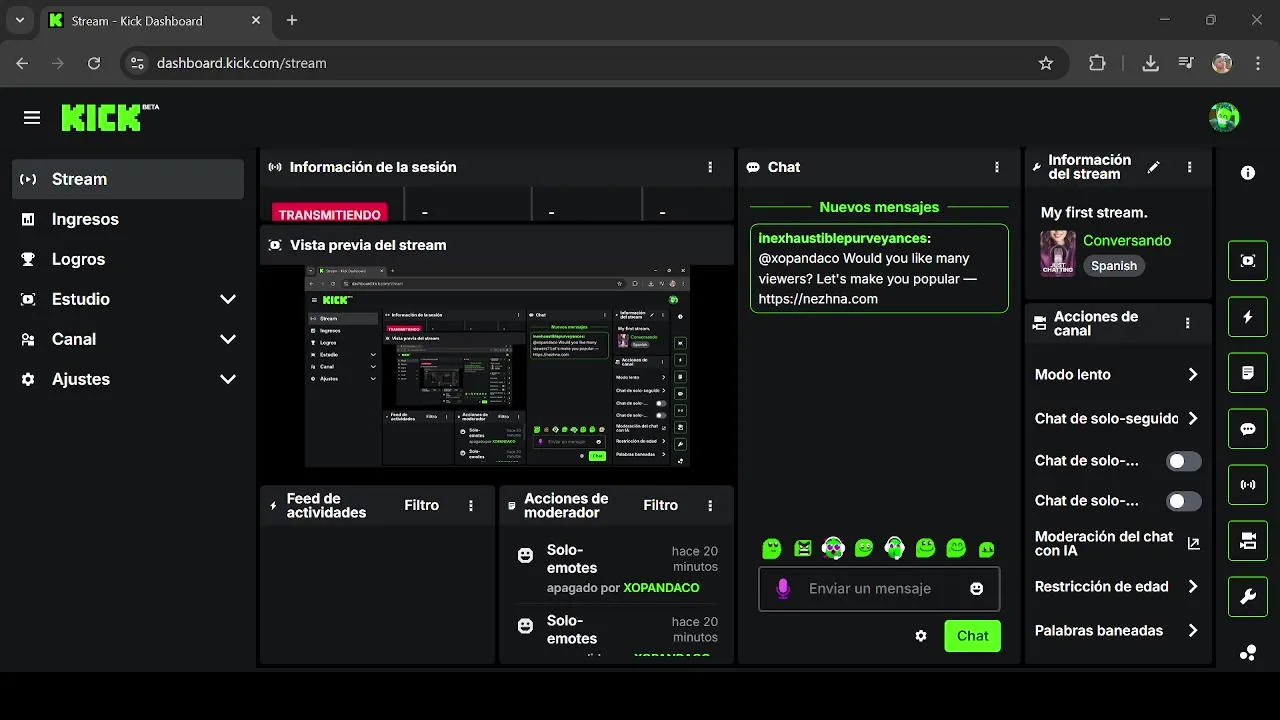Click the browser address bar URL
1280x720 pixels.
click(x=242, y=63)
